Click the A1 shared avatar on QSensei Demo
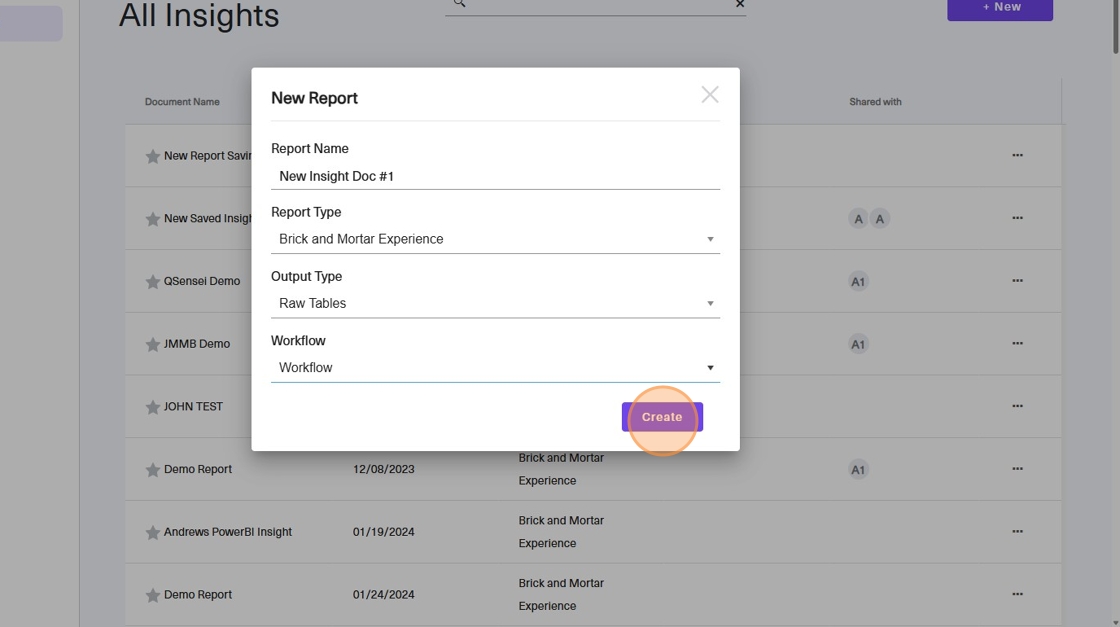Viewport: 1120px width, 627px height. [858, 281]
